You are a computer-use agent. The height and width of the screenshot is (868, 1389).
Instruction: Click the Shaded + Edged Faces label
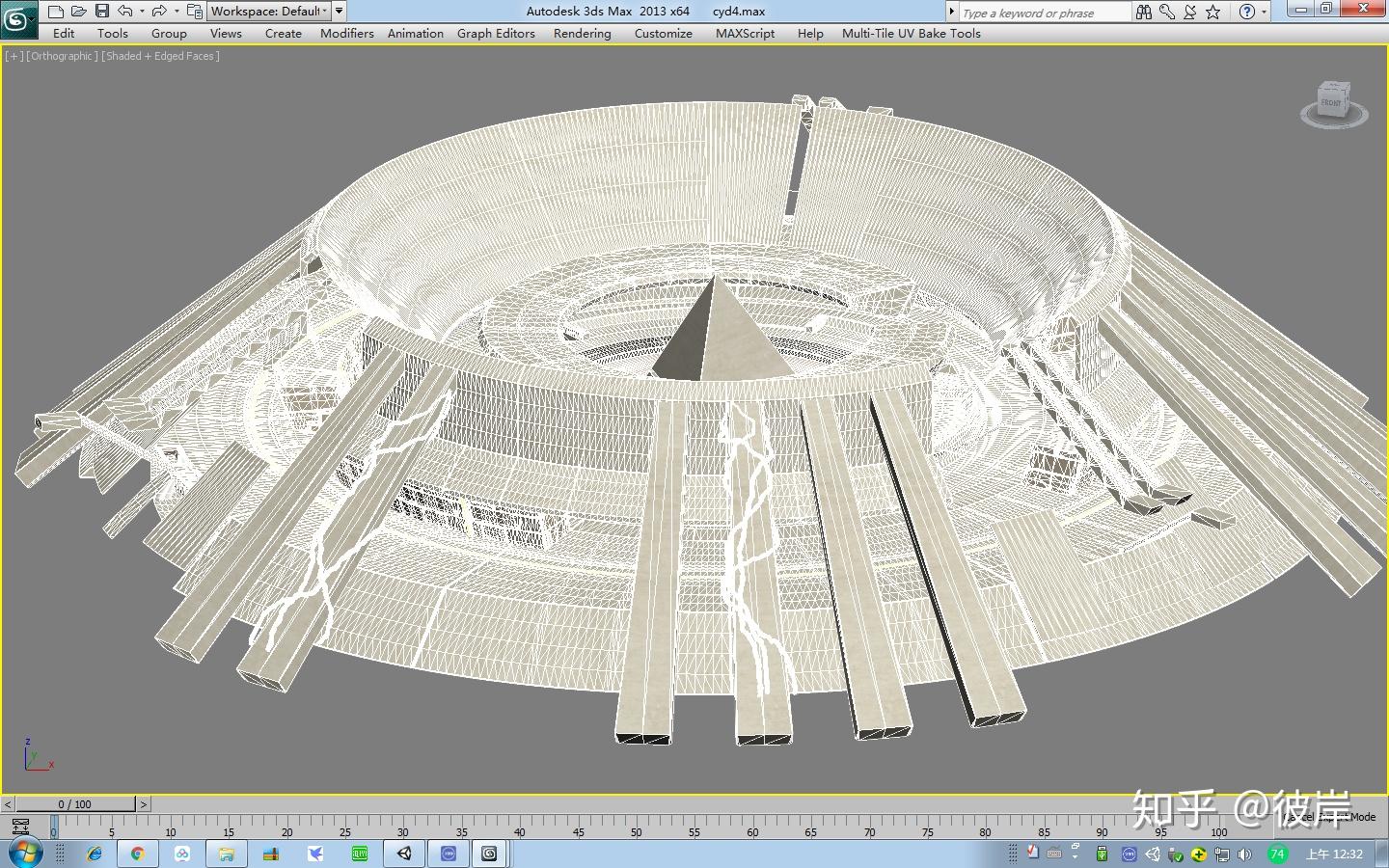161,56
